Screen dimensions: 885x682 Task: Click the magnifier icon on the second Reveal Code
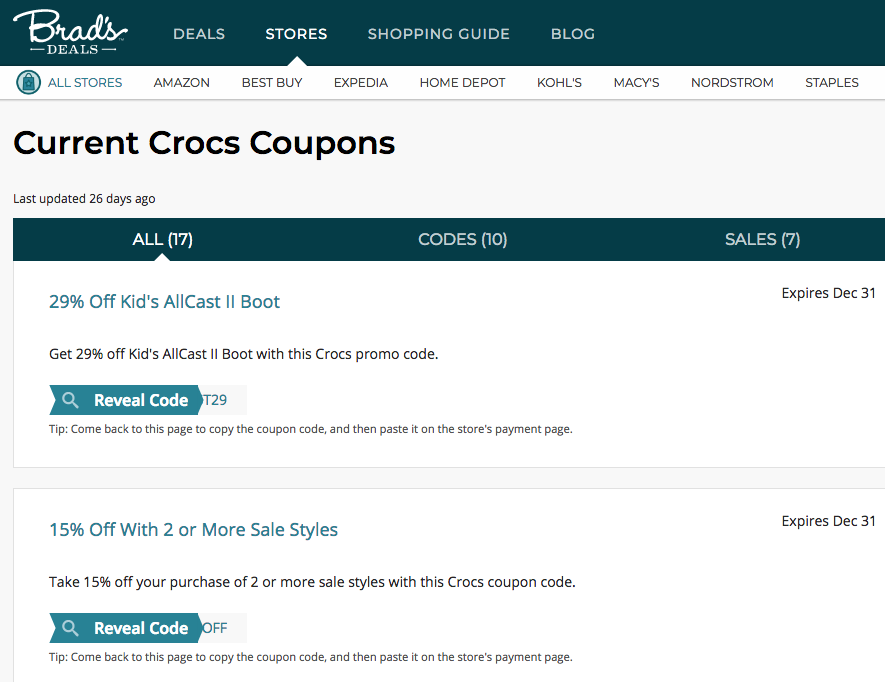click(x=70, y=628)
